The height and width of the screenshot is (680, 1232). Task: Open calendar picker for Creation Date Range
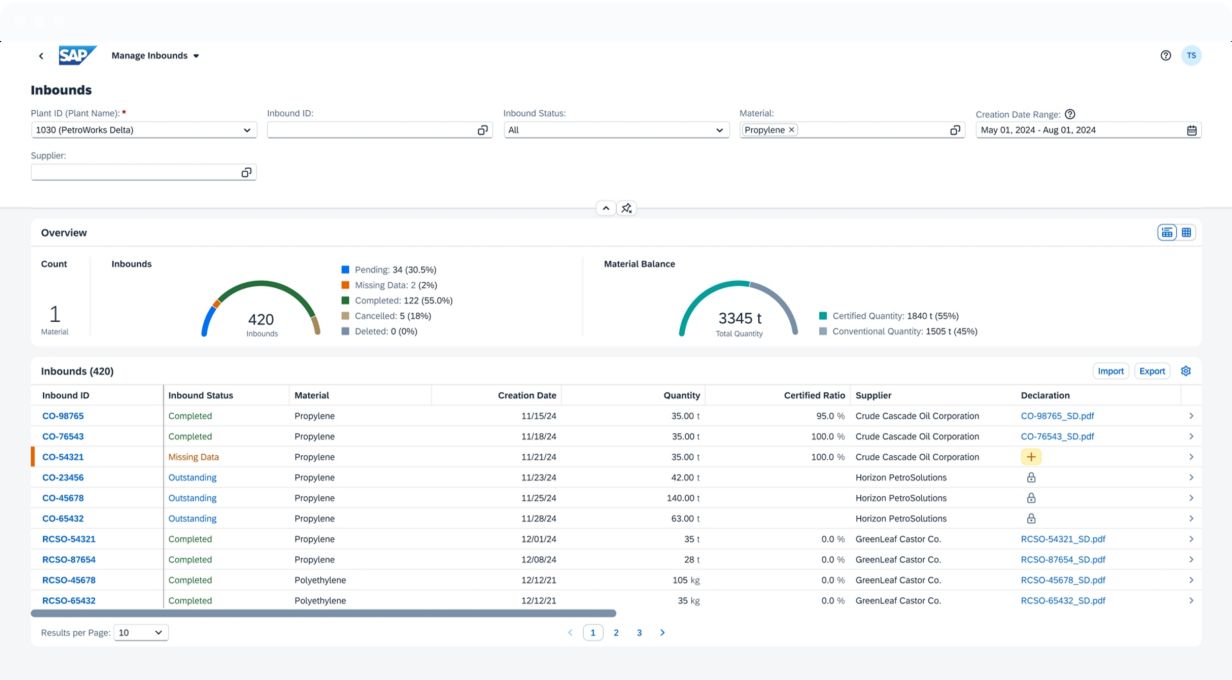(1192, 130)
